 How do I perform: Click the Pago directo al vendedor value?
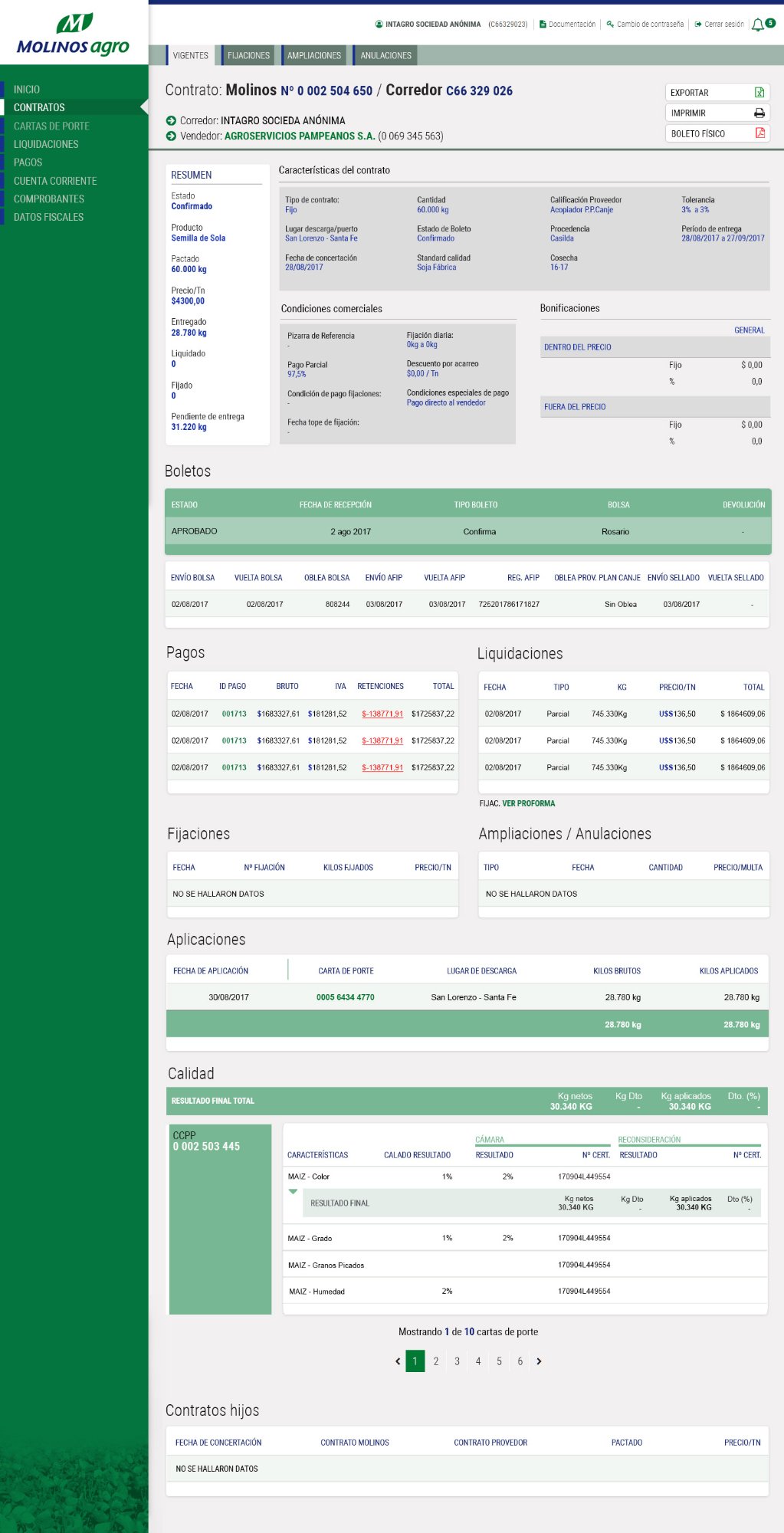click(x=446, y=402)
